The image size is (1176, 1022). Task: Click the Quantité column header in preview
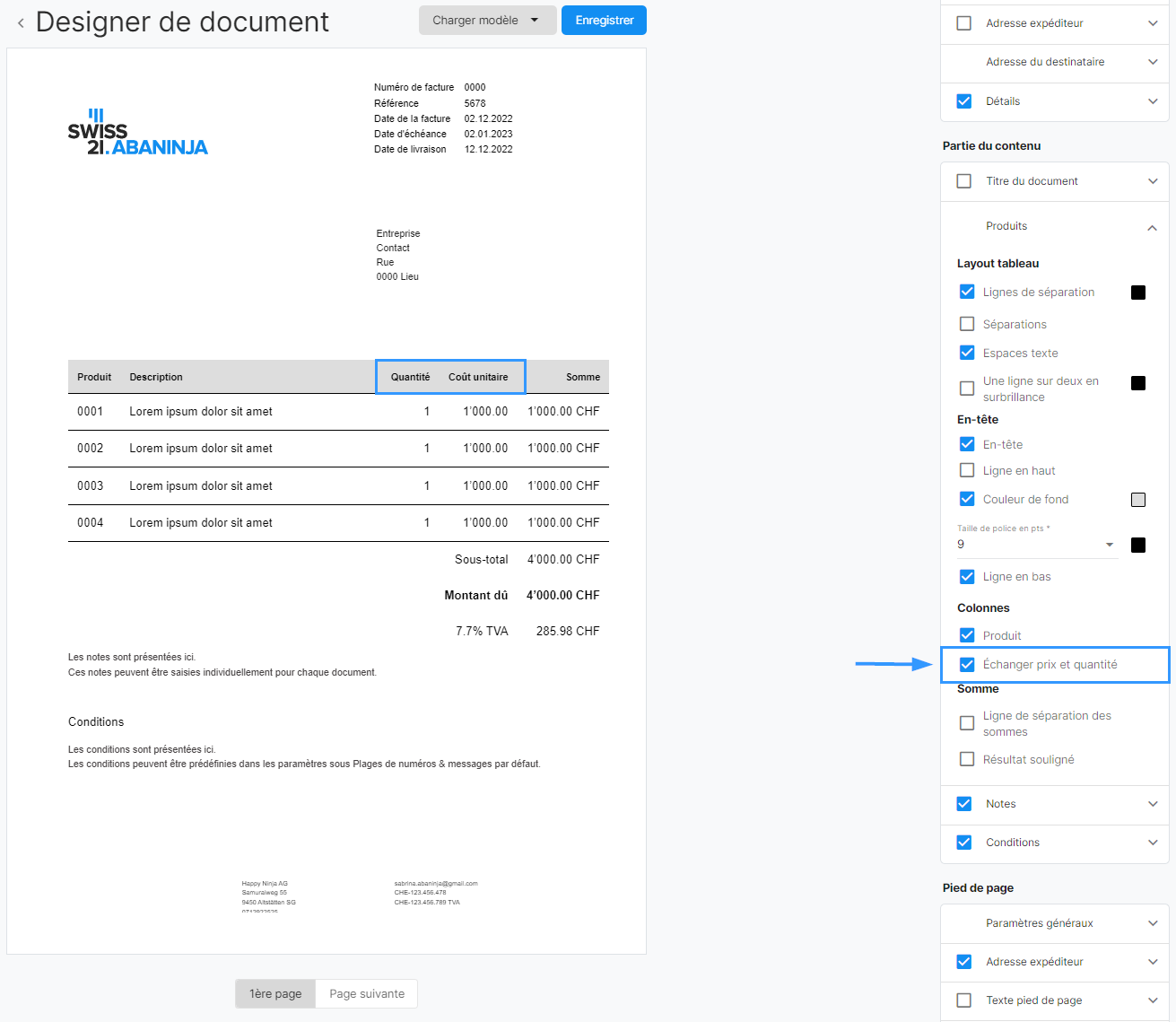[x=410, y=377]
